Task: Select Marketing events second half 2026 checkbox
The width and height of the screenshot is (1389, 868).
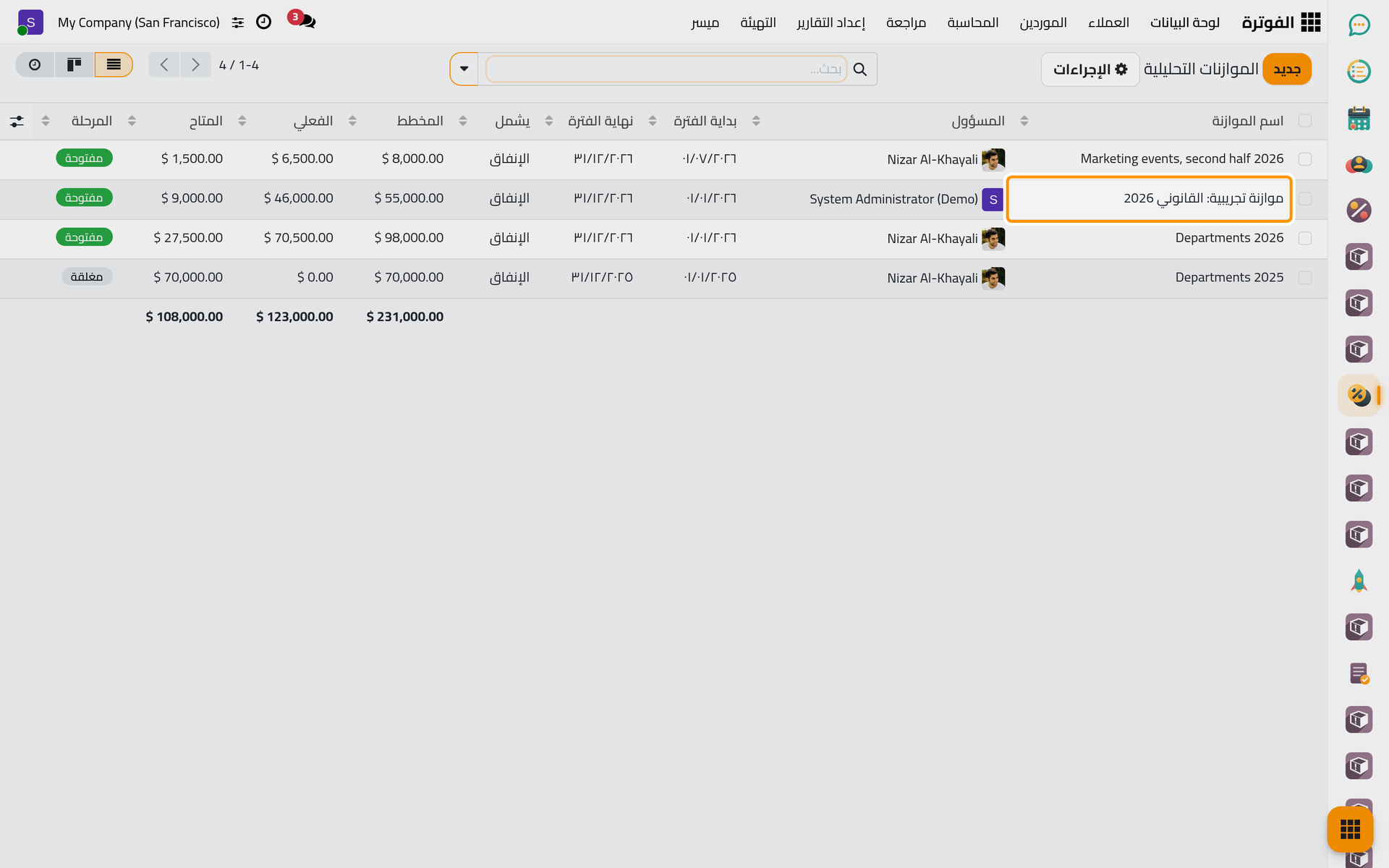Action: (x=1305, y=159)
